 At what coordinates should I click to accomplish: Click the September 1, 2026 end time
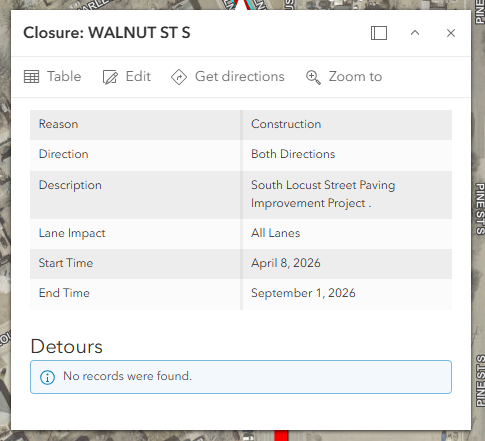(x=303, y=293)
